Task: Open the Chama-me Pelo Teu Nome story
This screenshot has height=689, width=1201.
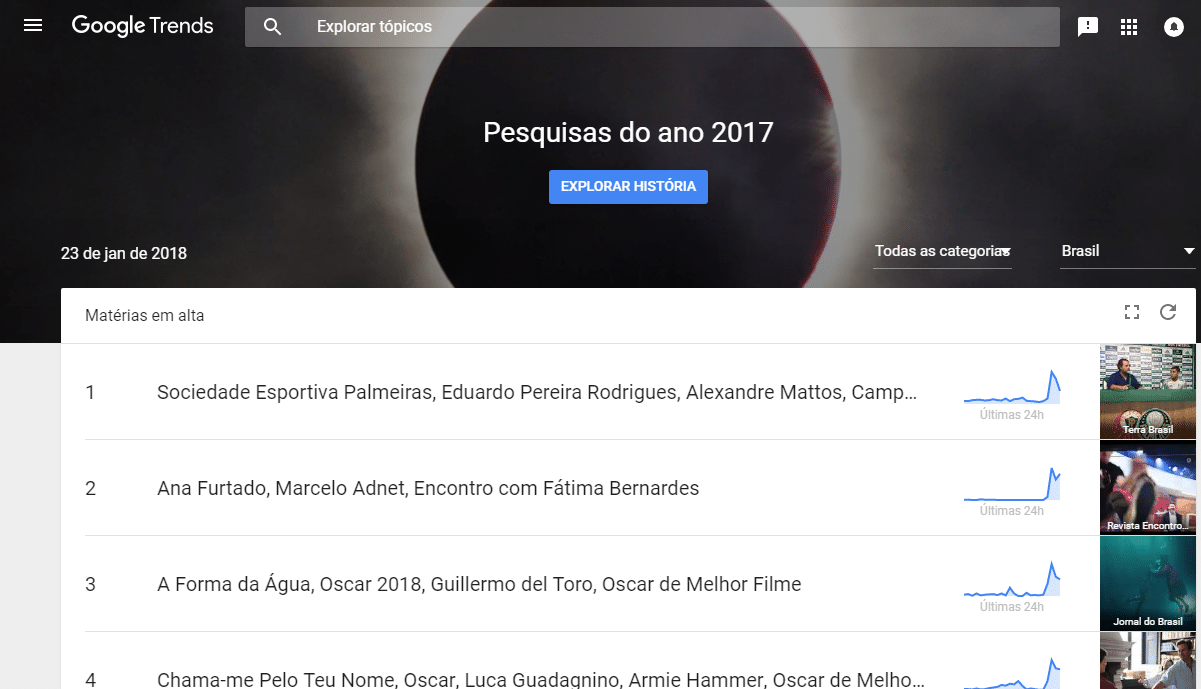Action: [x=541, y=680]
